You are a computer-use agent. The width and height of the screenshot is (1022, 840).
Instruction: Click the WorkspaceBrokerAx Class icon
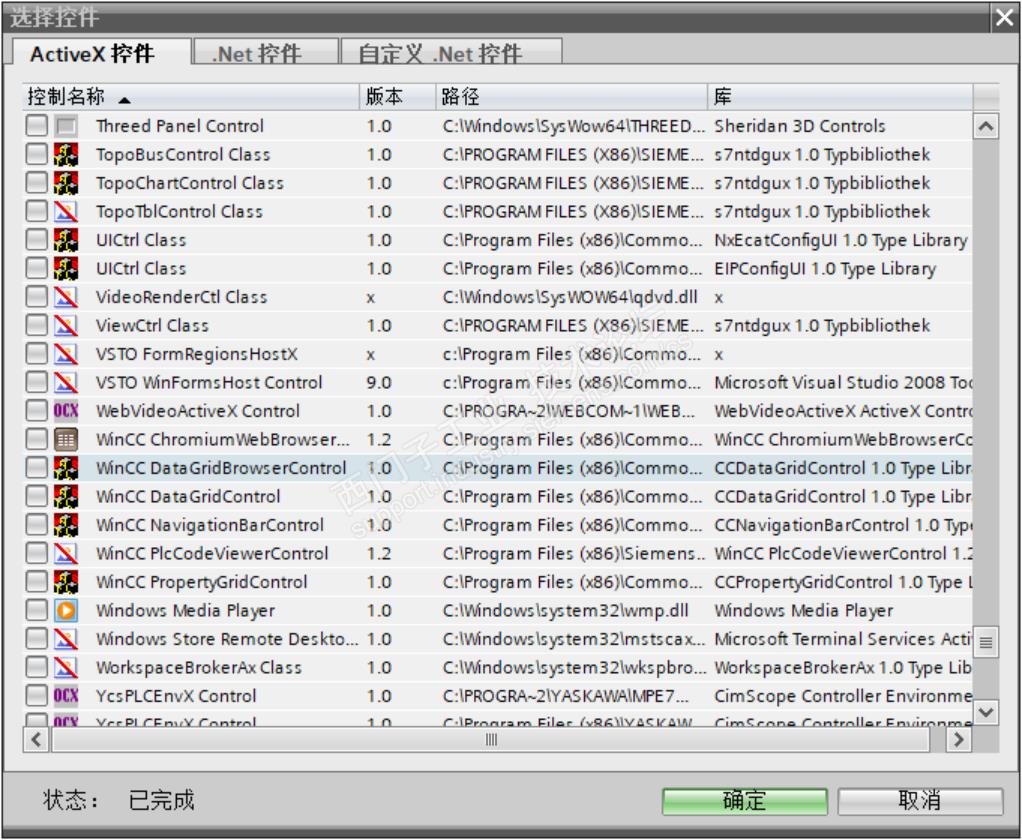tap(66, 668)
